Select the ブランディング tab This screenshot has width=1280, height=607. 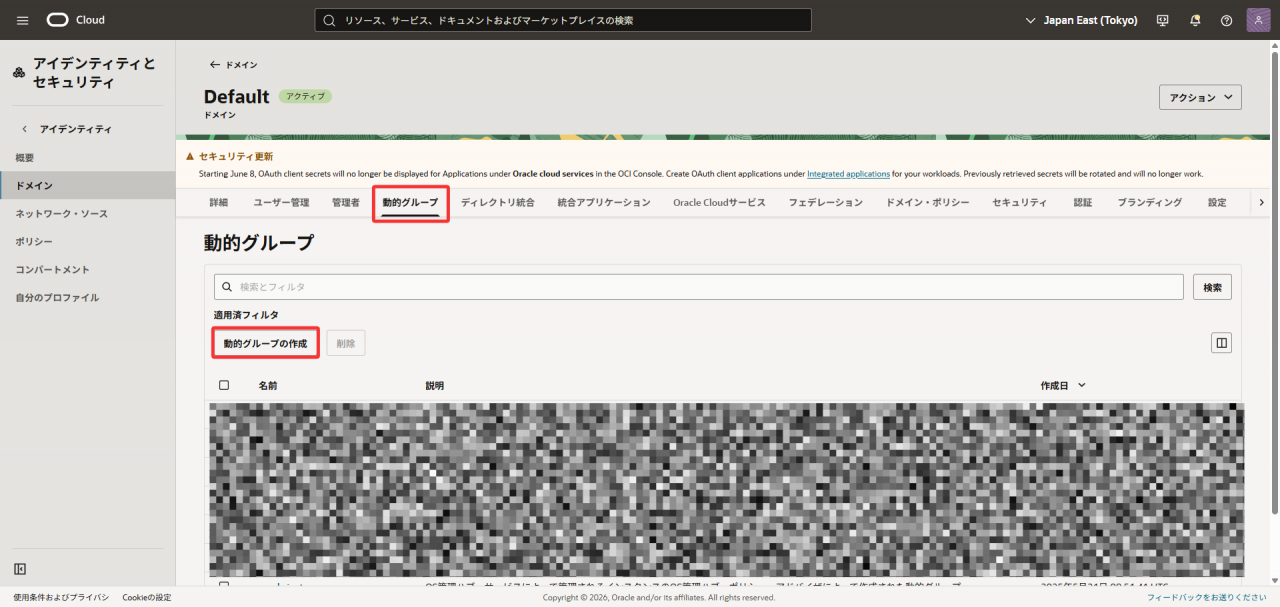[x=1149, y=202]
